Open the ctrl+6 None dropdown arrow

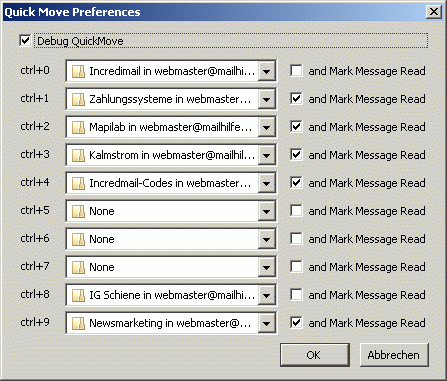coord(266,239)
